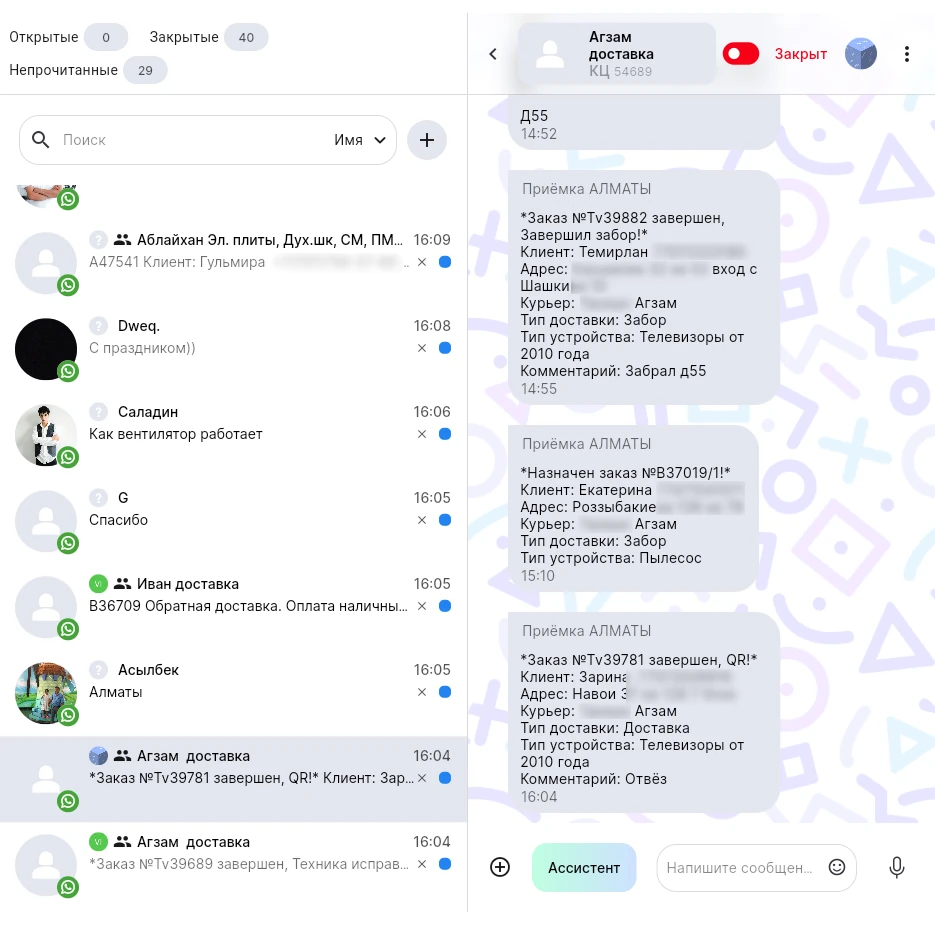The image size is (935, 935).
Task: Open the Иван доставка chat
Action: point(234,607)
